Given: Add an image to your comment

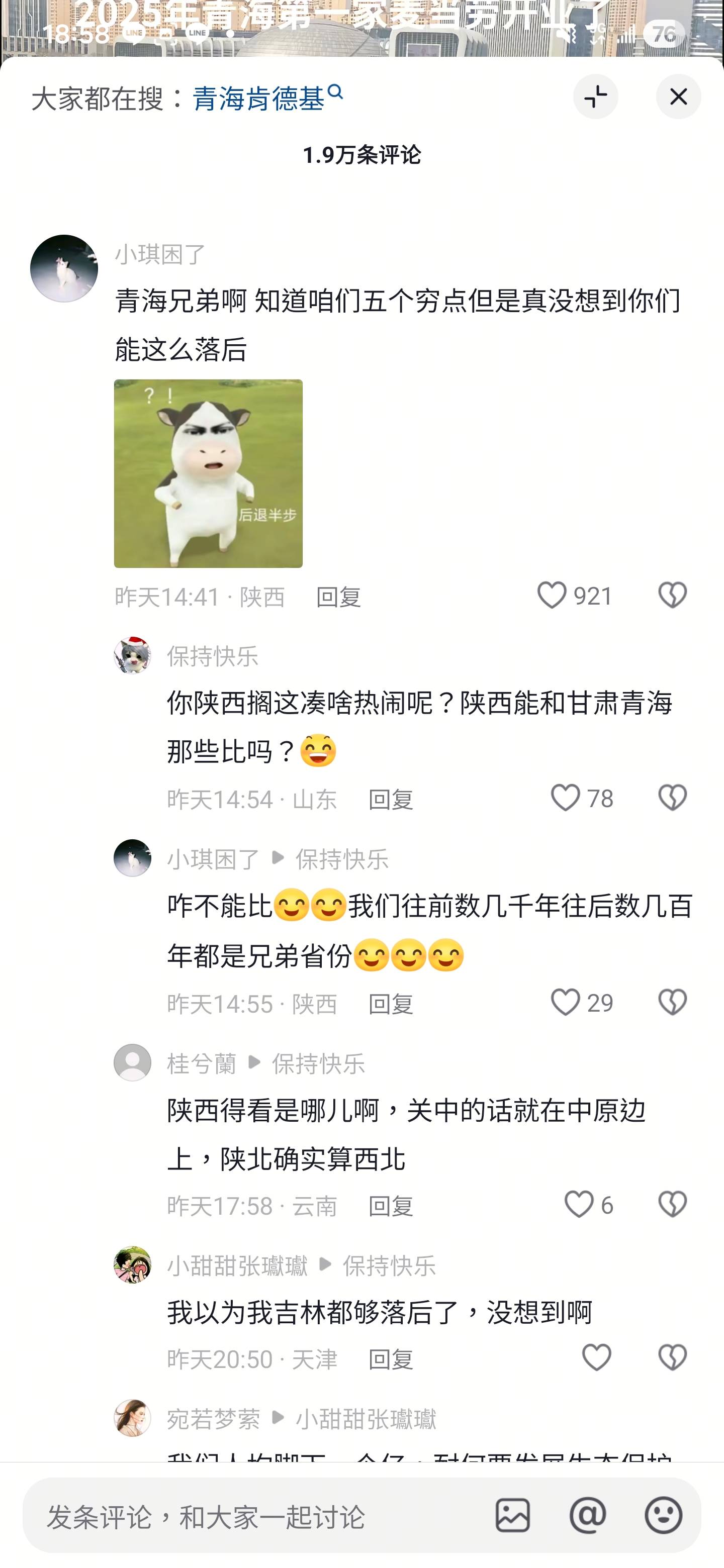Looking at the screenshot, I should click(512, 1516).
